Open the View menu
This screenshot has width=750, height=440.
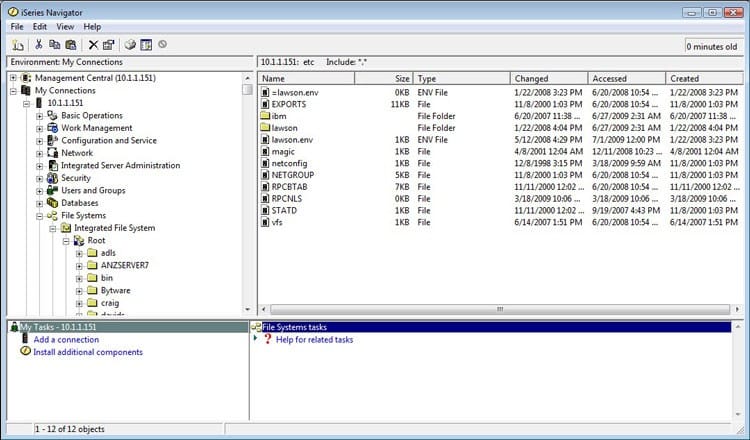65,27
